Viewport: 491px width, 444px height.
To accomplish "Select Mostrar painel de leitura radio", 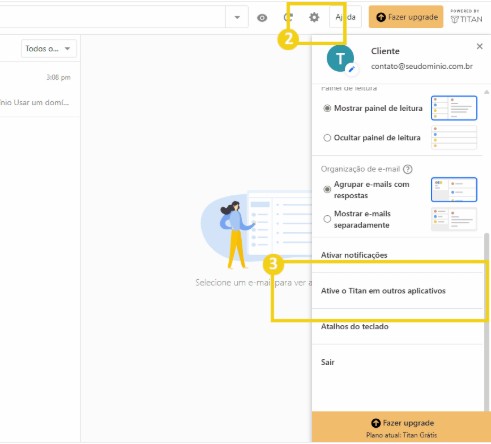I will [327, 108].
